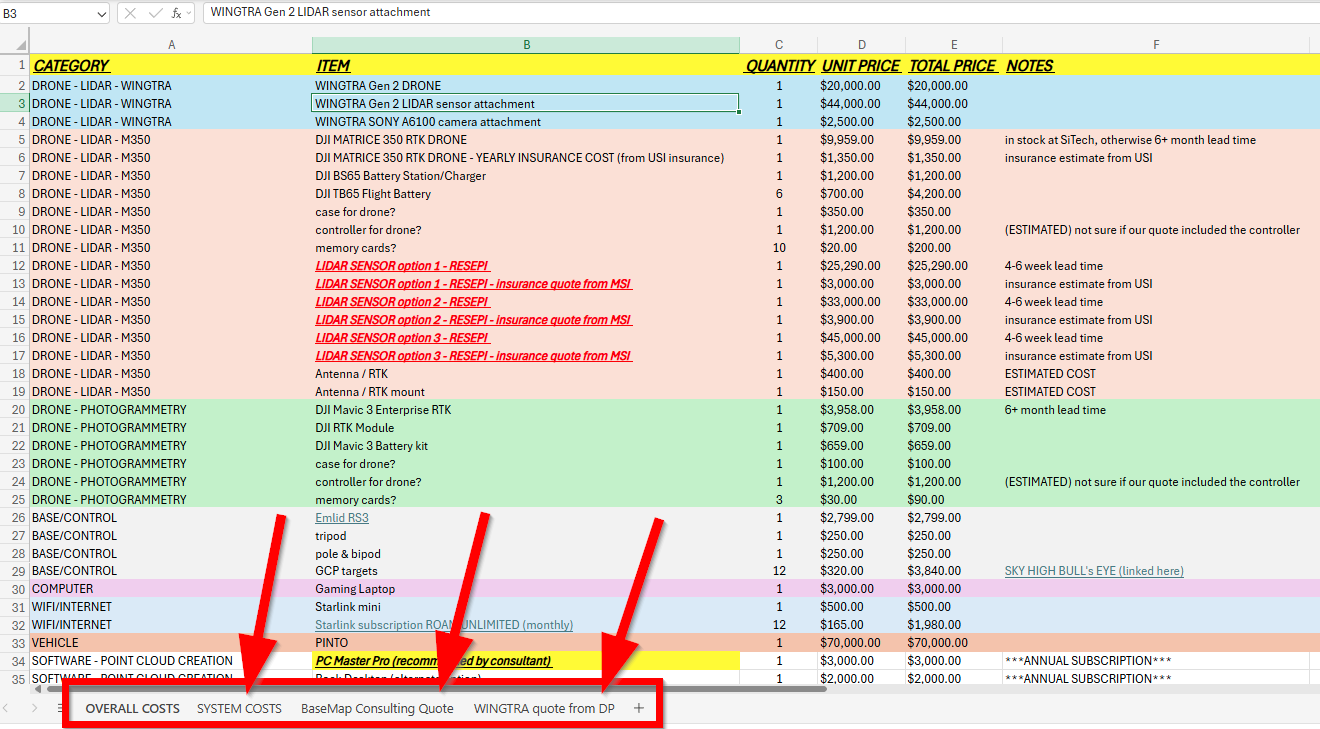Select the DJI BS65 Battery Station/Charger cell
The height and width of the screenshot is (729, 1320).
pos(526,175)
